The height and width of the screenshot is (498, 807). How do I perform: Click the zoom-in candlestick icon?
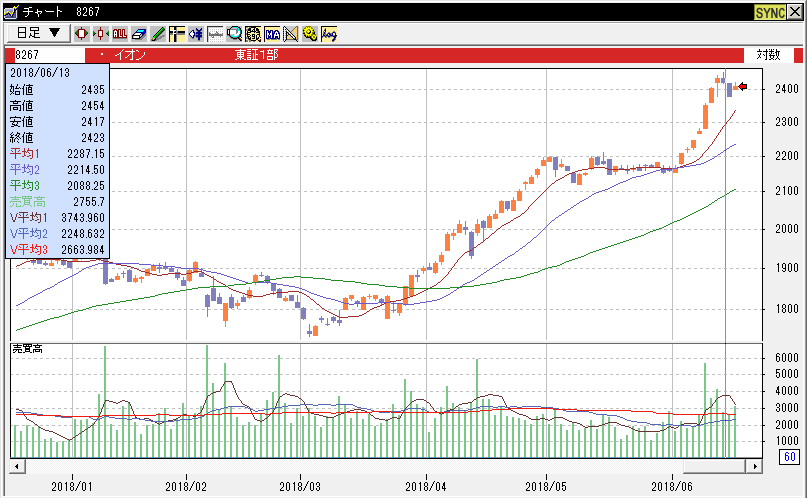(x=82, y=33)
